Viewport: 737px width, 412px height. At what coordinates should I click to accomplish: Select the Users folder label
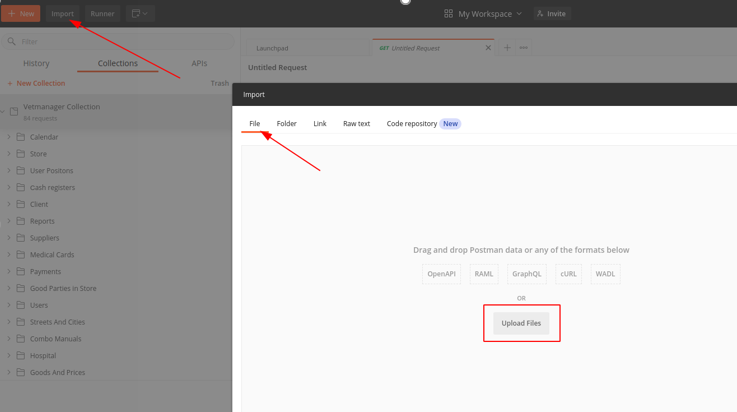click(x=39, y=305)
